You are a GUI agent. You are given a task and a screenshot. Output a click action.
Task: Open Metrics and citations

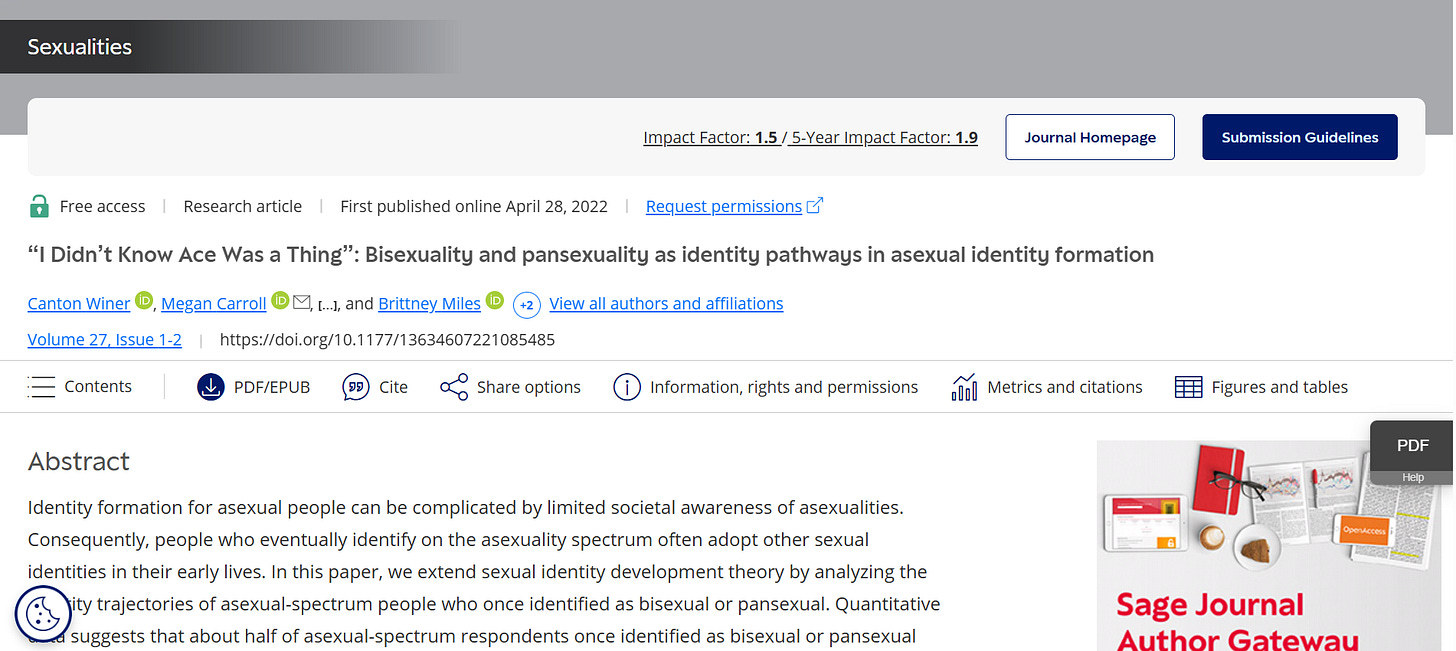point(1046,386)
